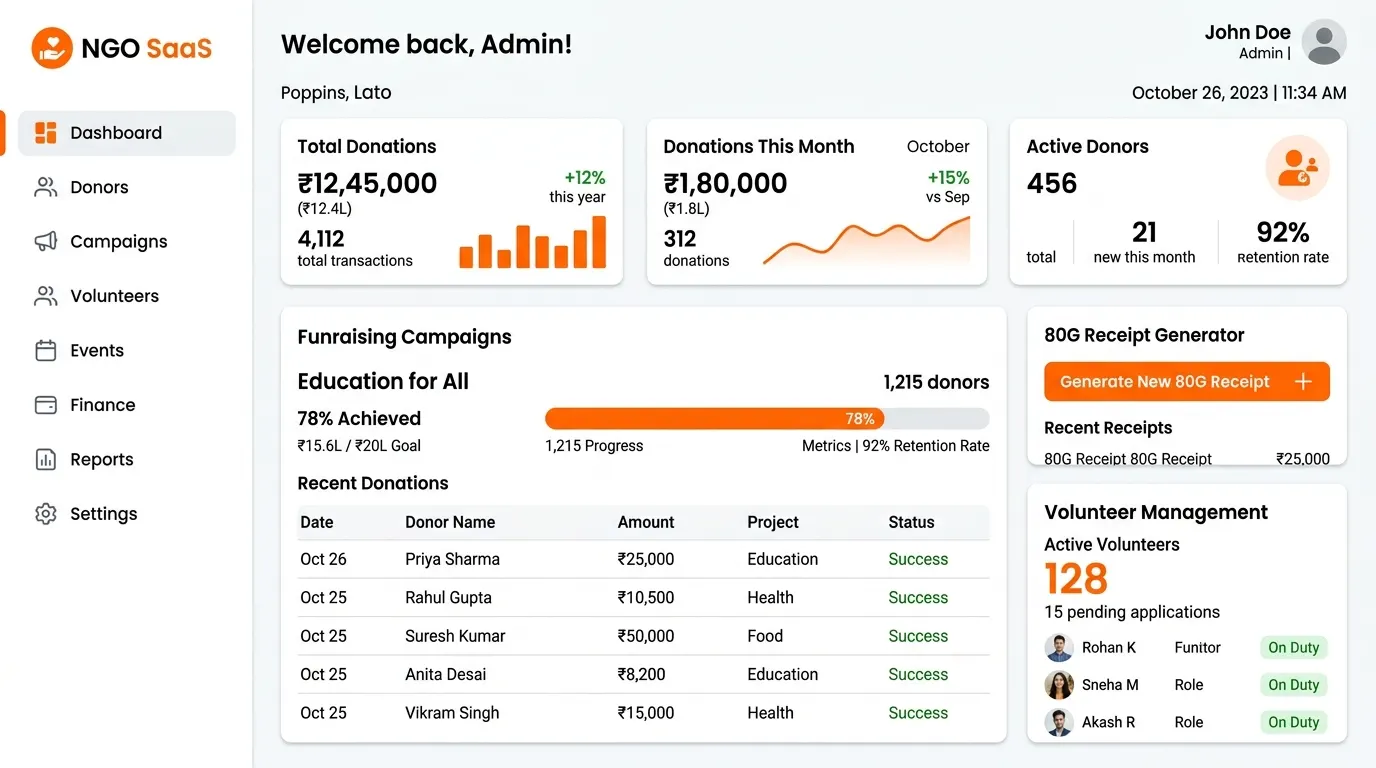Click the Active Donors orange user icon
1376x768 pixels.
click(x=1298, y=167)
